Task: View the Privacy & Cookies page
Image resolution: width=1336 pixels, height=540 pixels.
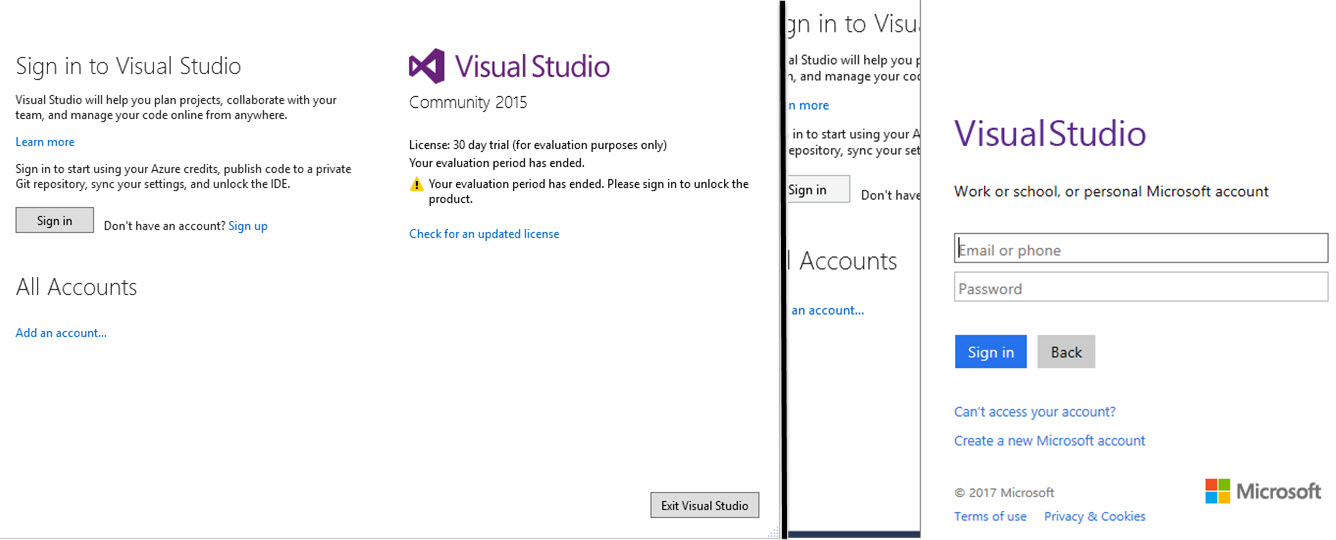Action: pyautogui.click(x=1095, y=517)
